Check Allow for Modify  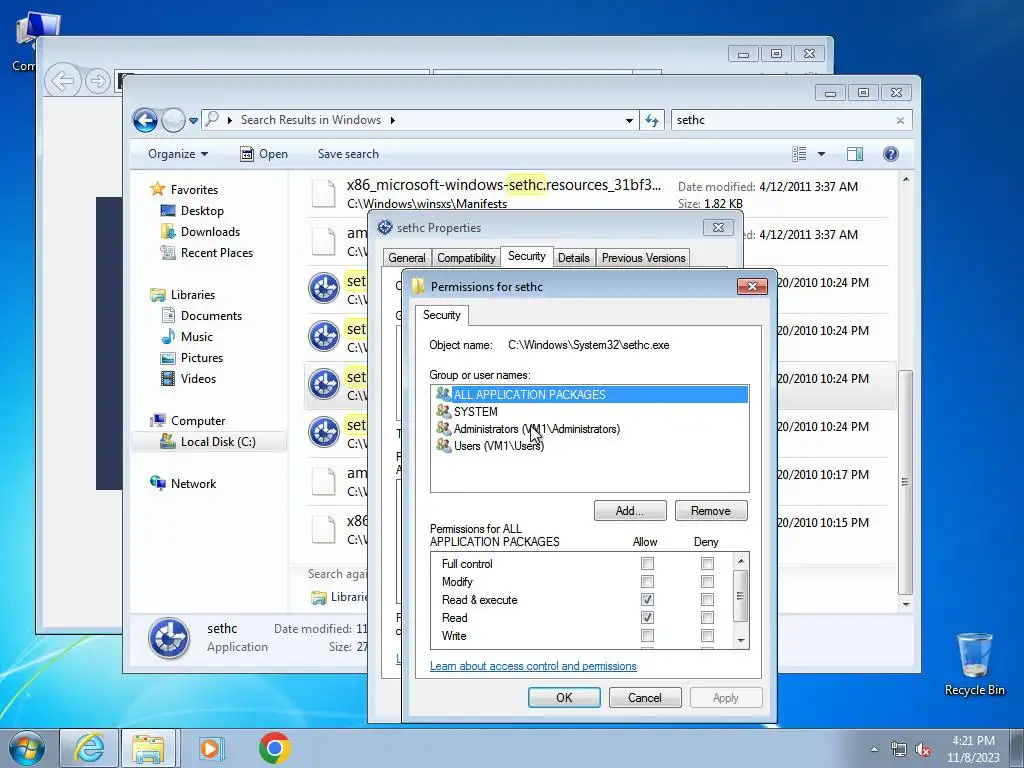coord(647,581)
